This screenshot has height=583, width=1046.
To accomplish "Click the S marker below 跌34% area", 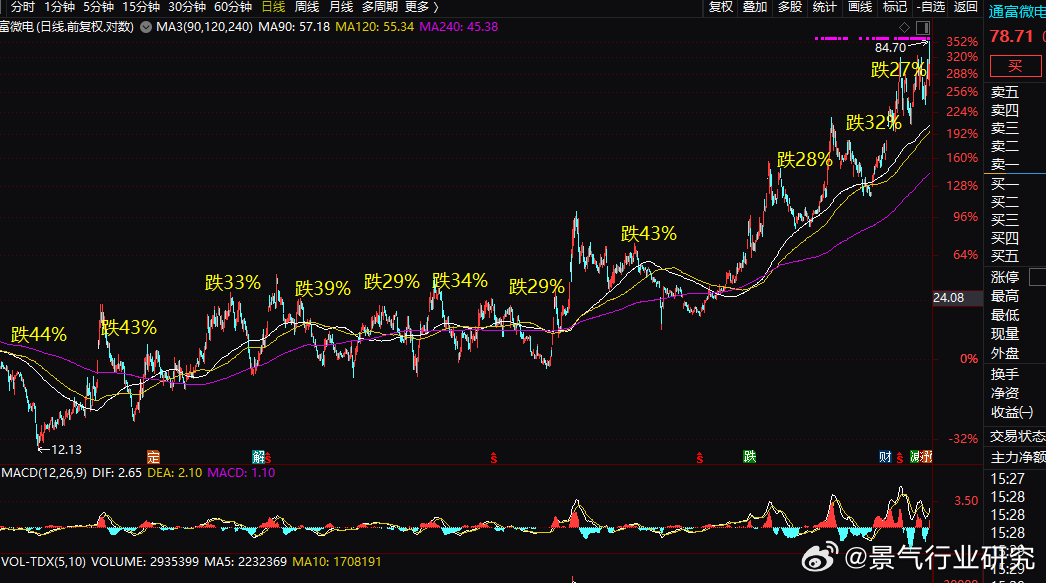I will click(494, 458).
